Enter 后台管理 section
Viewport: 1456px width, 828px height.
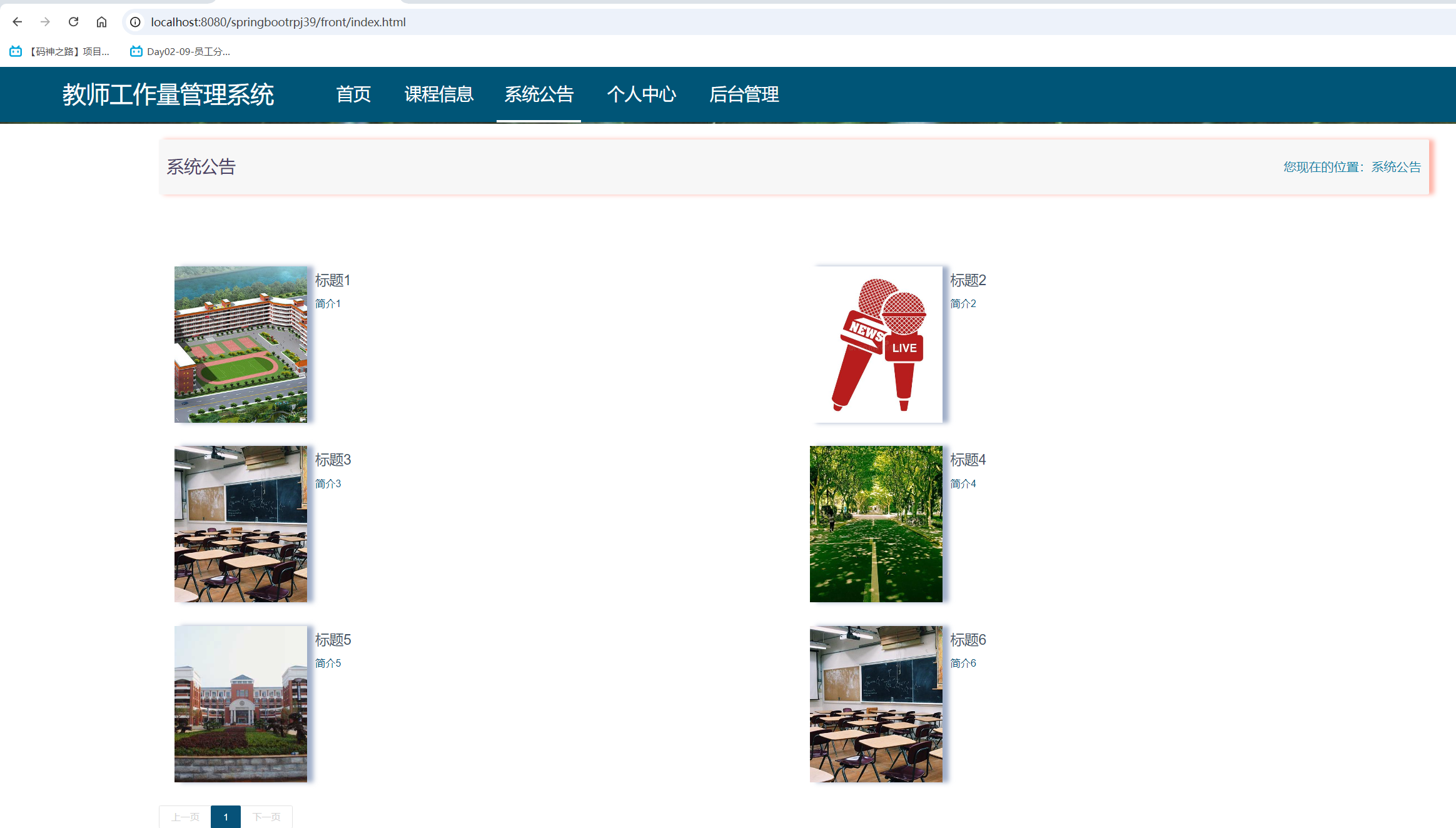744,94
